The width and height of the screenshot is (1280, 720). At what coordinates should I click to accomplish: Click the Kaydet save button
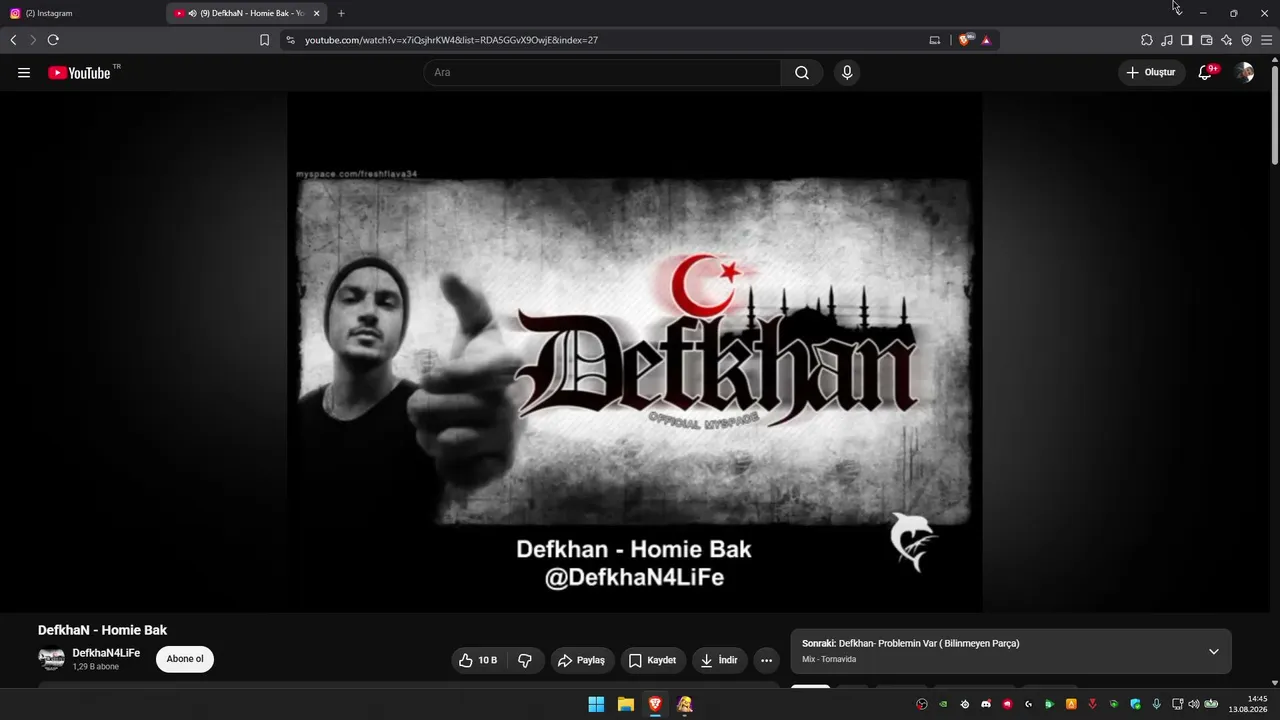652,660
